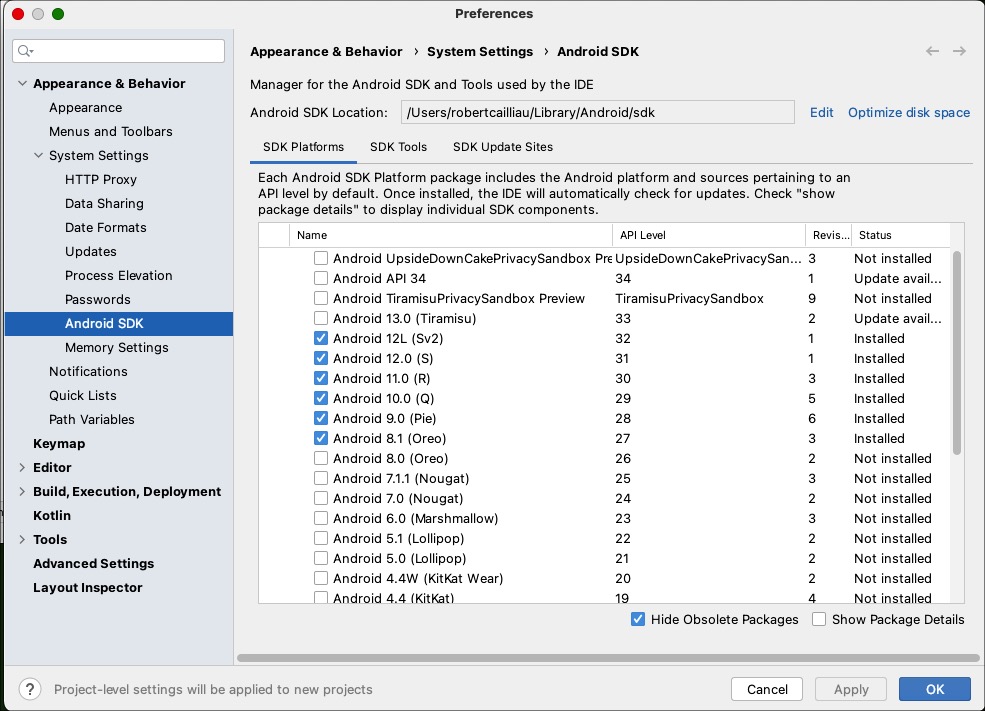Expand Build, Execution, Deployment section
The image size is (985, 711).
click(x=23, y=491)
